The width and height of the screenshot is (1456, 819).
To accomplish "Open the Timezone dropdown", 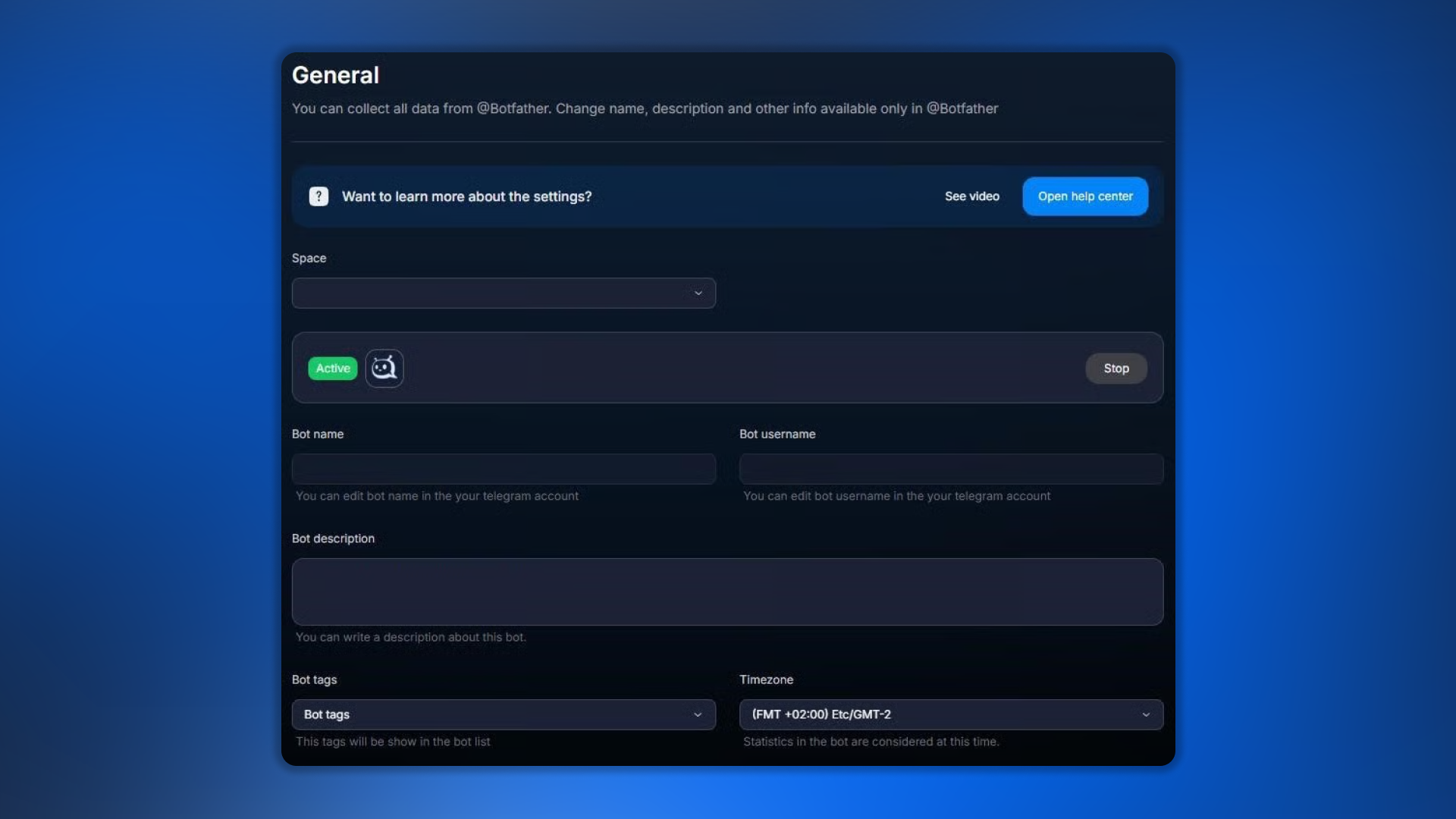I will click(x=951, y=714).
